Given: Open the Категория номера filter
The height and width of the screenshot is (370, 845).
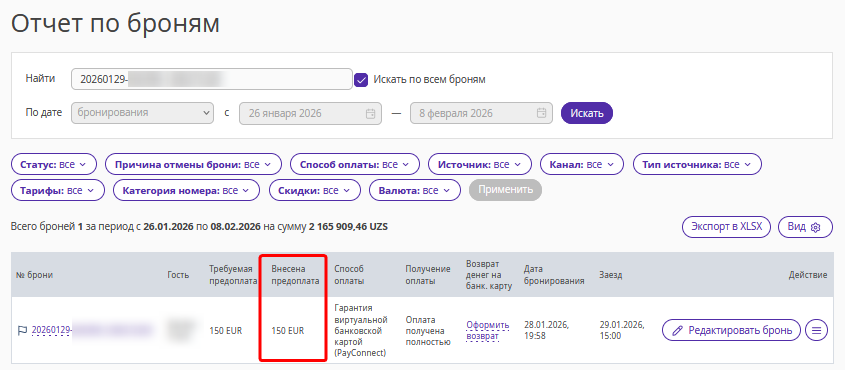Looking at the screenshot, I should [186, 190].
